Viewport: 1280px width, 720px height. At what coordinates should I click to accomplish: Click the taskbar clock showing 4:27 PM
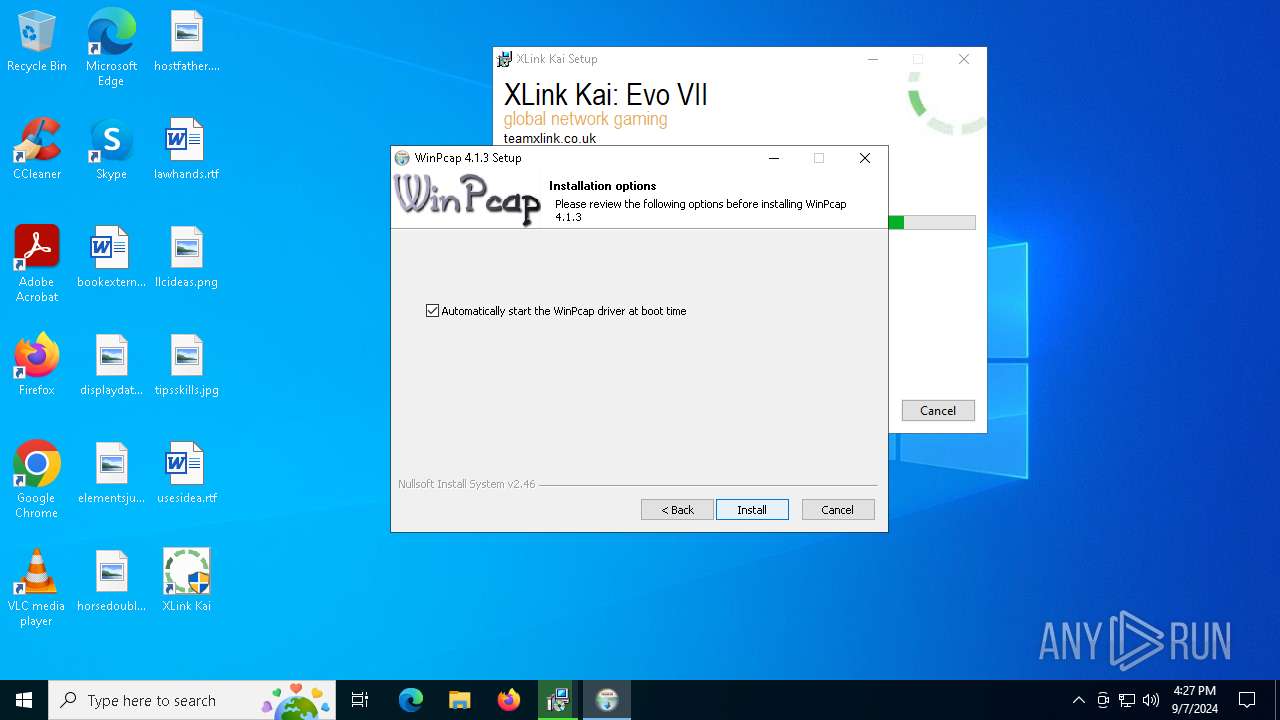1194,700
